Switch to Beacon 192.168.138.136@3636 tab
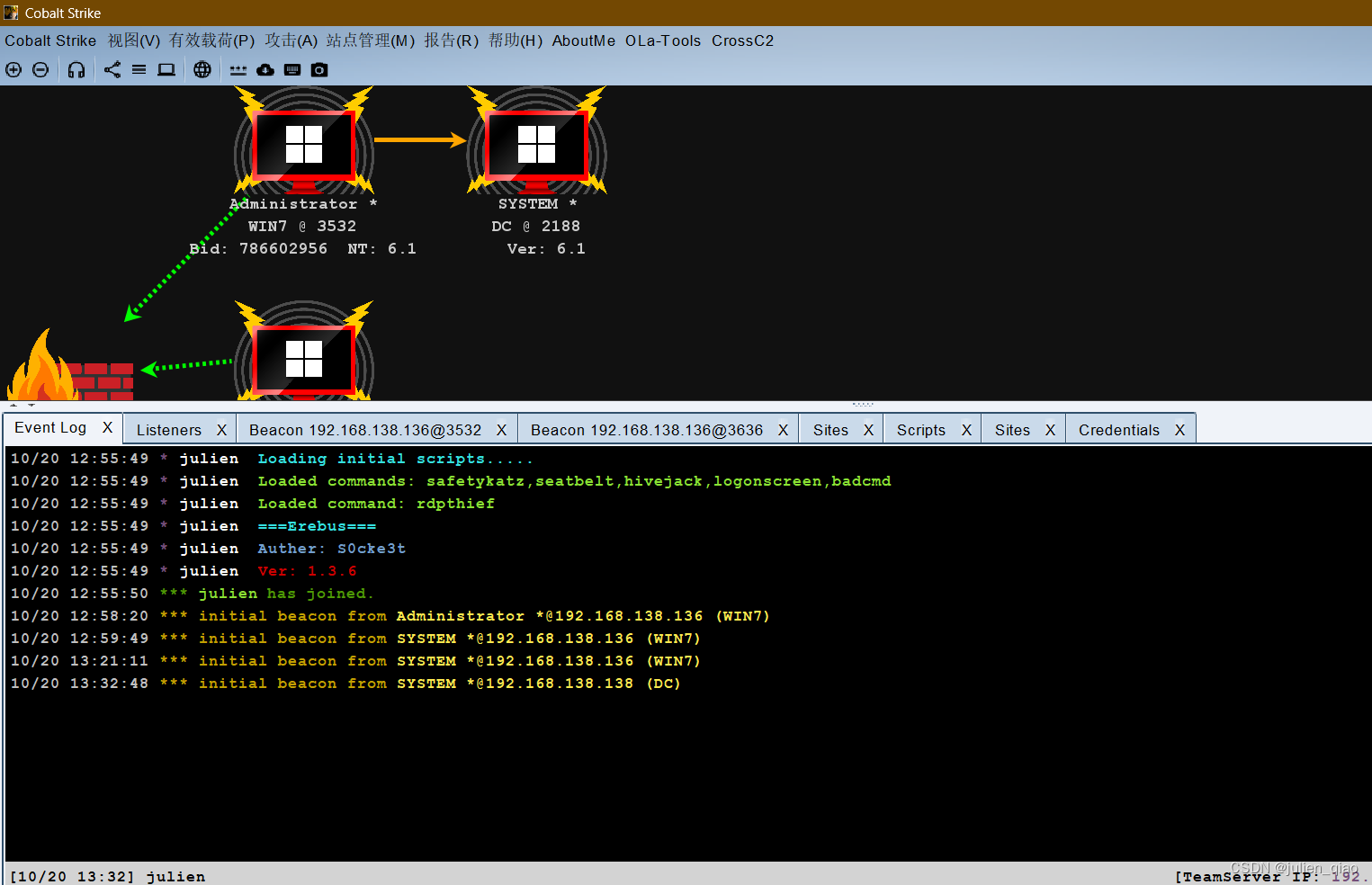 pos(647,430)
